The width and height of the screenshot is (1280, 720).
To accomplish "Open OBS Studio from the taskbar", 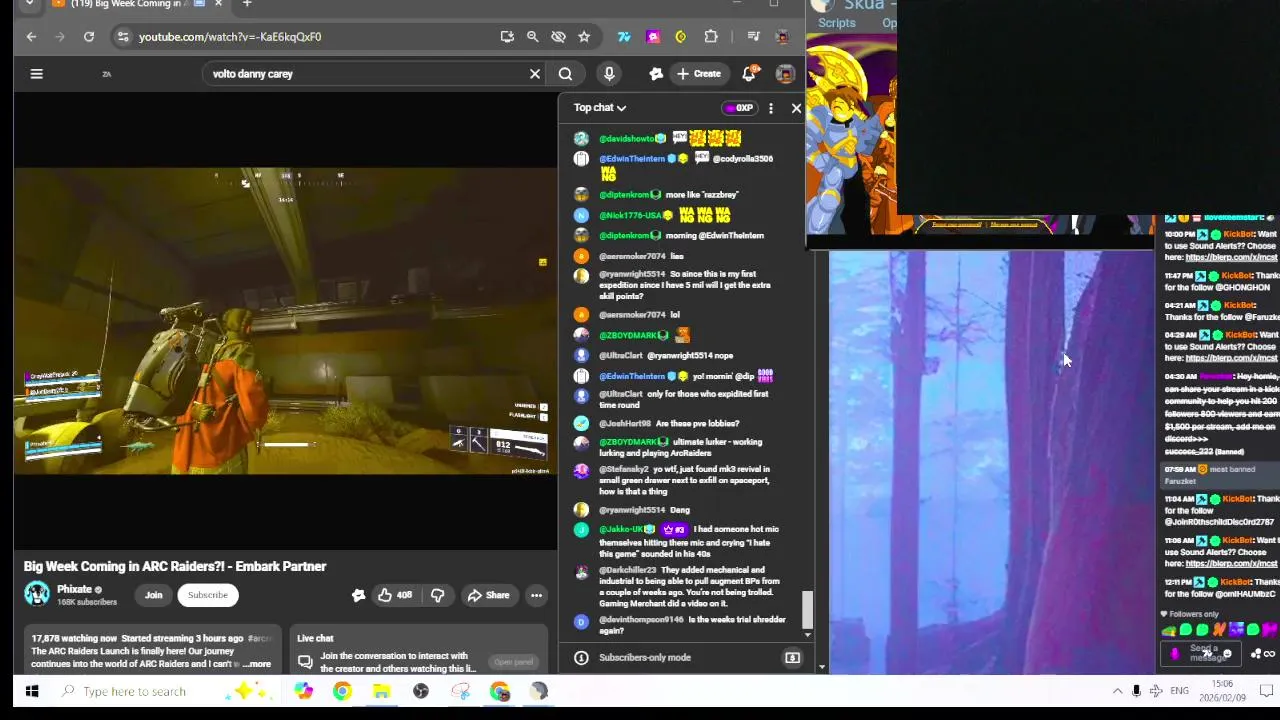I will (x=421, y=691).
